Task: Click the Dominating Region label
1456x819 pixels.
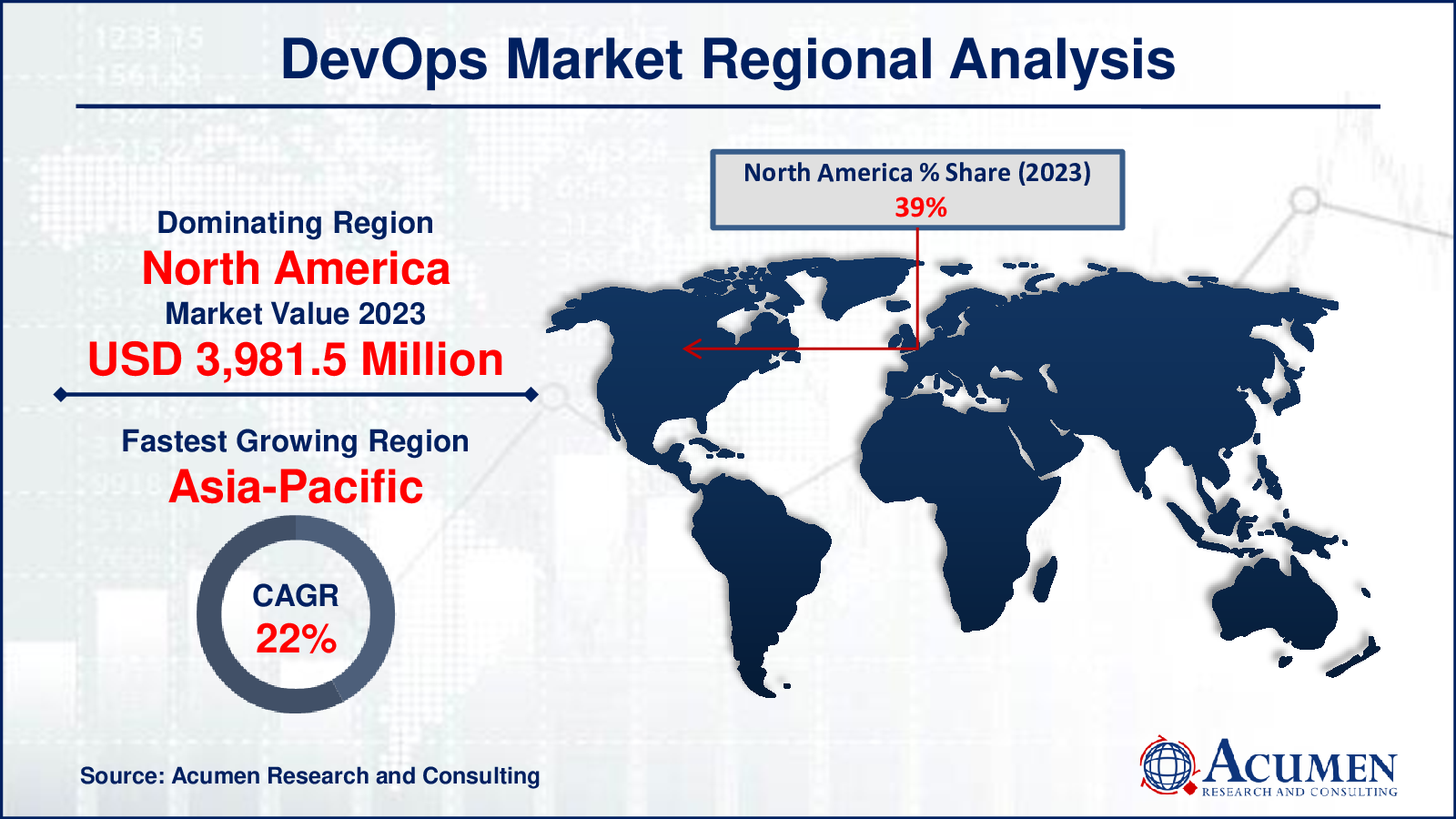Action: click(x=296, y=223)
